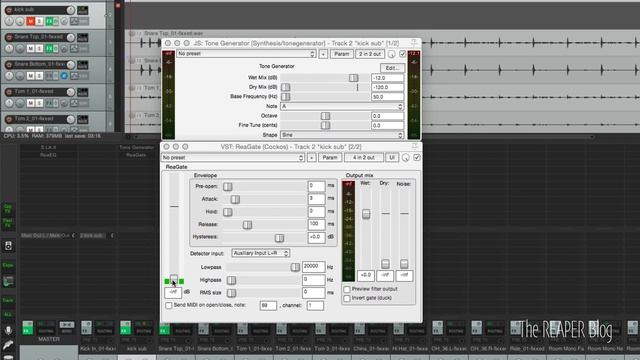Click Tone Generator wet/dry knob icon
The height and width of the screenshot is (360, 640).
click(x=391, y=54)
